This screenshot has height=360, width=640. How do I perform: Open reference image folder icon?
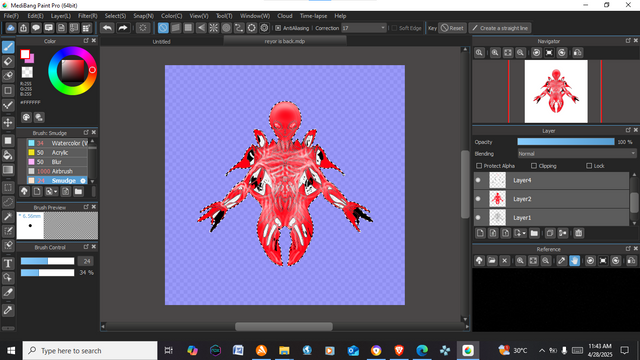tap(492, 261)
